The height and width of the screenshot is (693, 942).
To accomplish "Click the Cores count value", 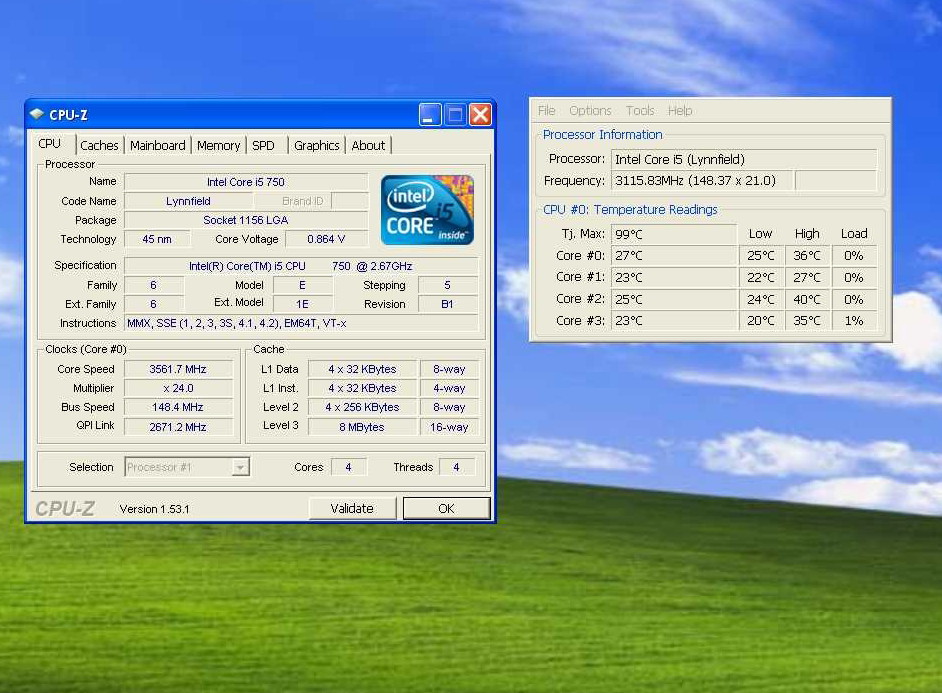I will tap(348, 467).
